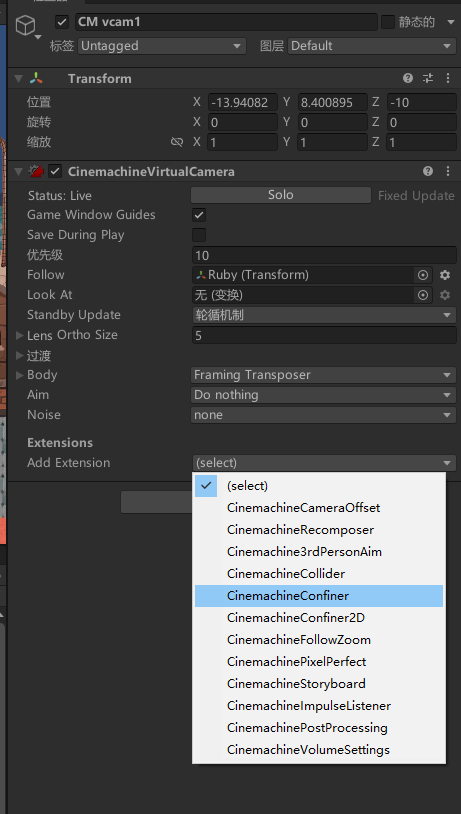Disable the CM vcam1 active checkbox
The width and height of the screenshot is (461, 814).
pyautogui.click(x=62, y=22)
